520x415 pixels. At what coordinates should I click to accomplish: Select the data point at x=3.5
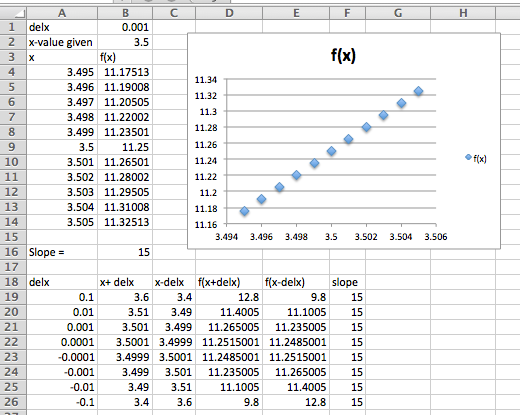[x=331, y=151]
